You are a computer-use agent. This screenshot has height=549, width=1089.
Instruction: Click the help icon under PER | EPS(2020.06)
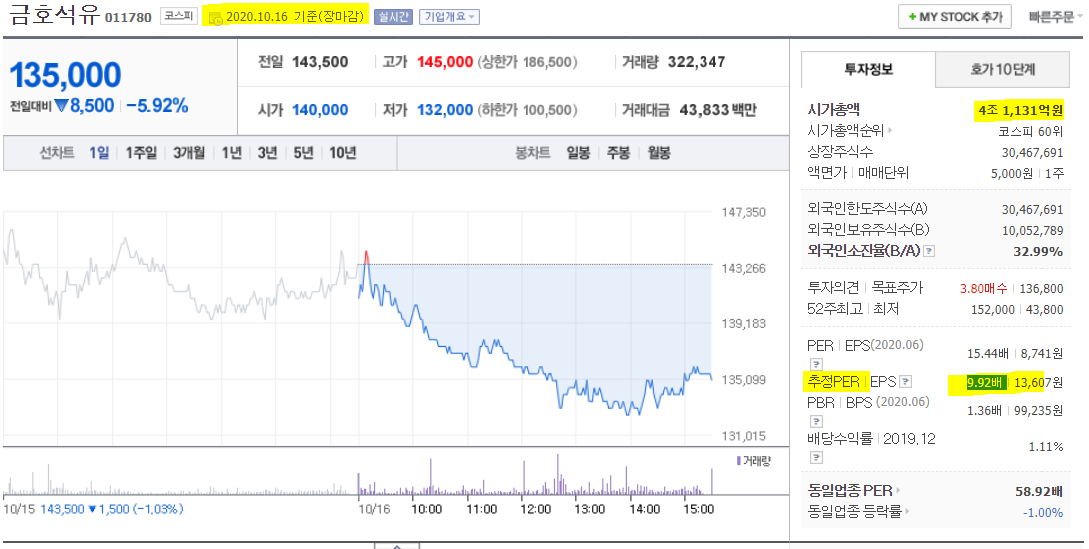[x=817, y=364]
